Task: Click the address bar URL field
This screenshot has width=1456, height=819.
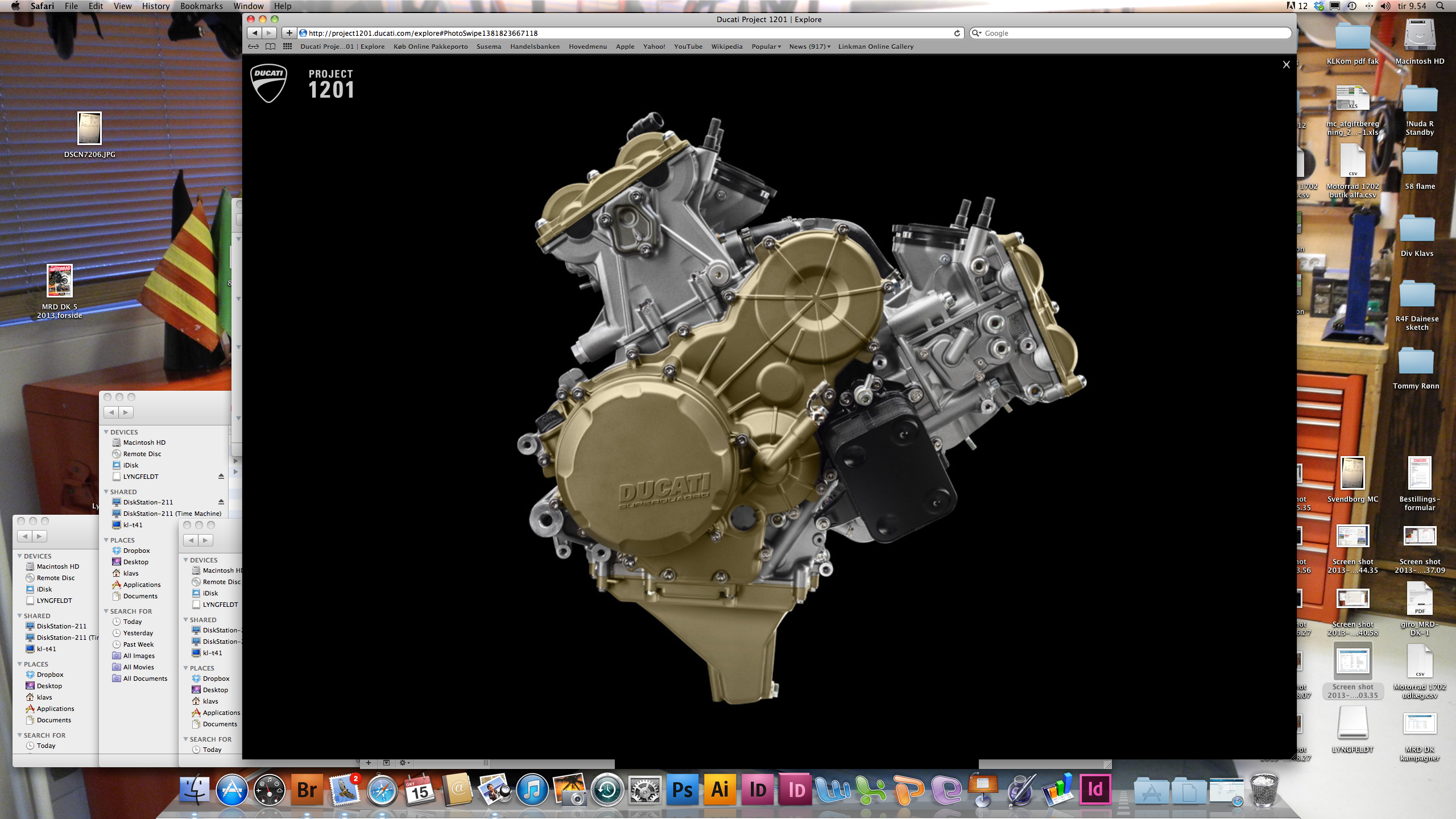Action: click(630, 33)
